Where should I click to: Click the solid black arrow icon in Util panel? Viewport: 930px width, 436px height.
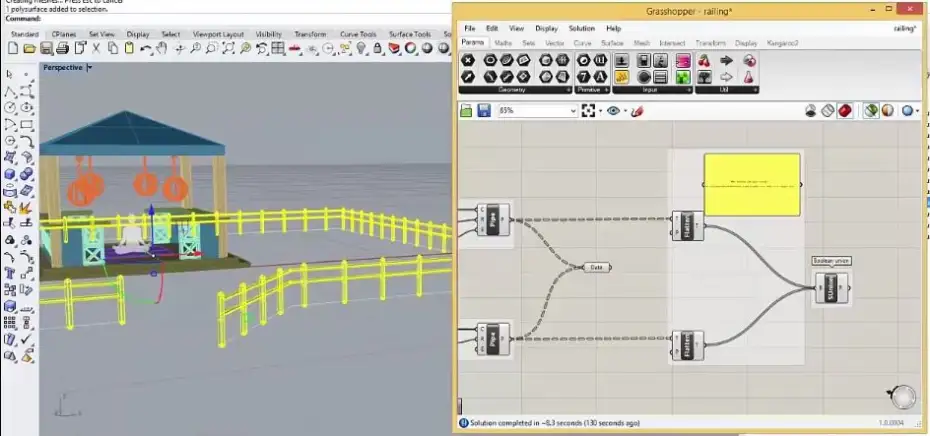[726, 61]
